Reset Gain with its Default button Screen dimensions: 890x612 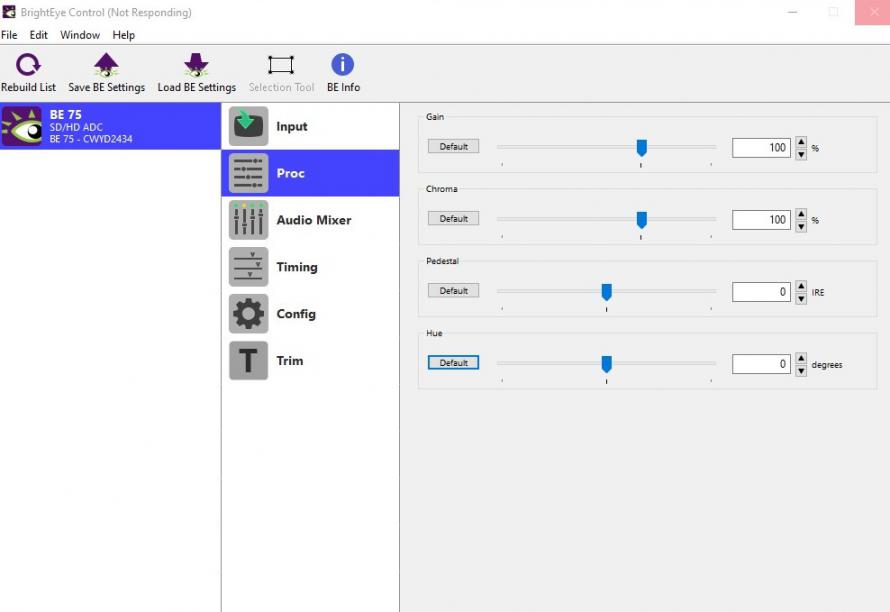pyautogui.click(x=454, y=146)
